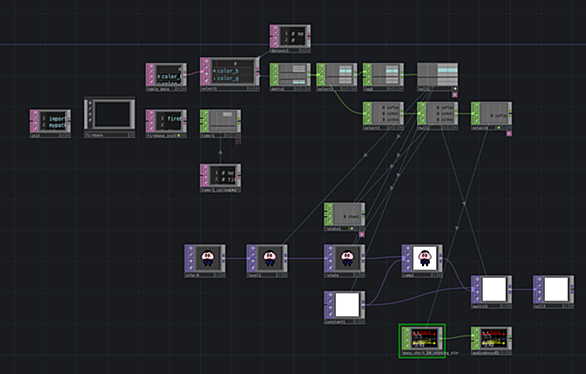
Task: Click the pink export badge below timer1
Action: tap(238, 141)
